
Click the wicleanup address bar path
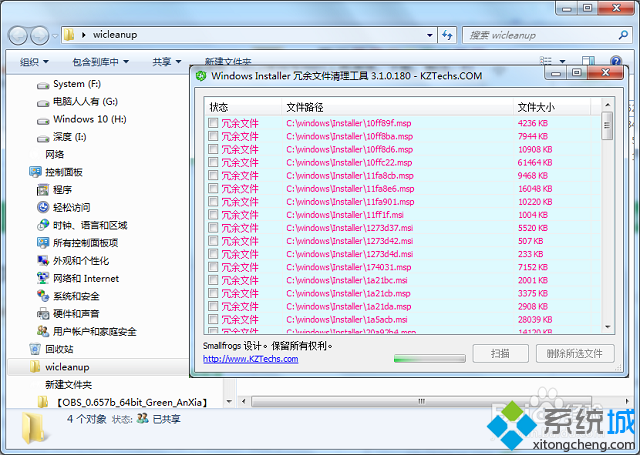(115, 35)
